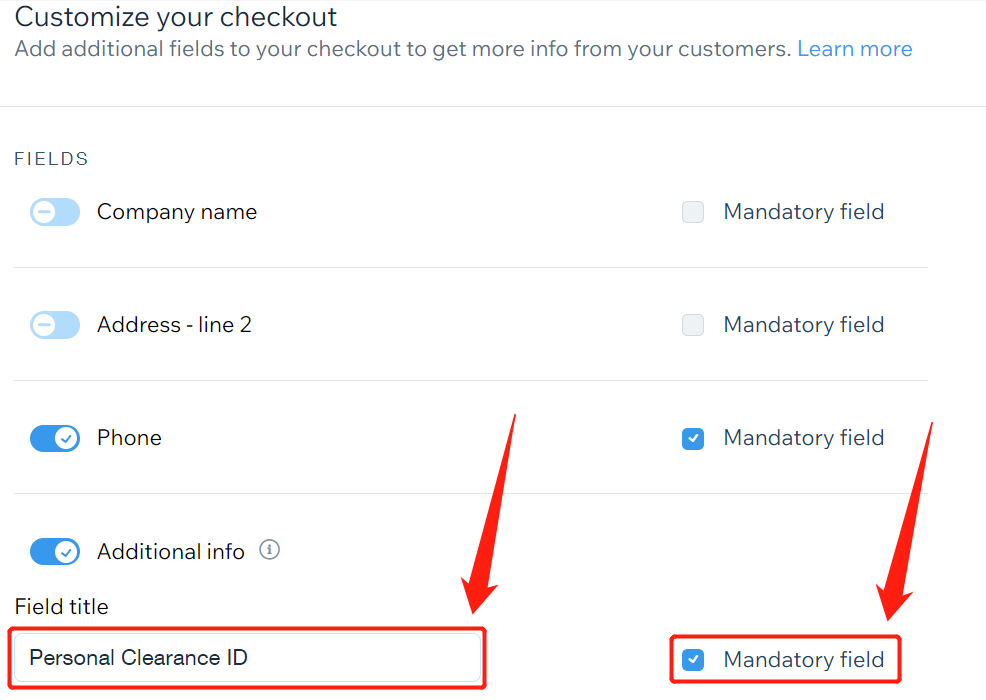Click the Phone label text
986x700 pixels.
pyautogui.click(x=129, y=438)
